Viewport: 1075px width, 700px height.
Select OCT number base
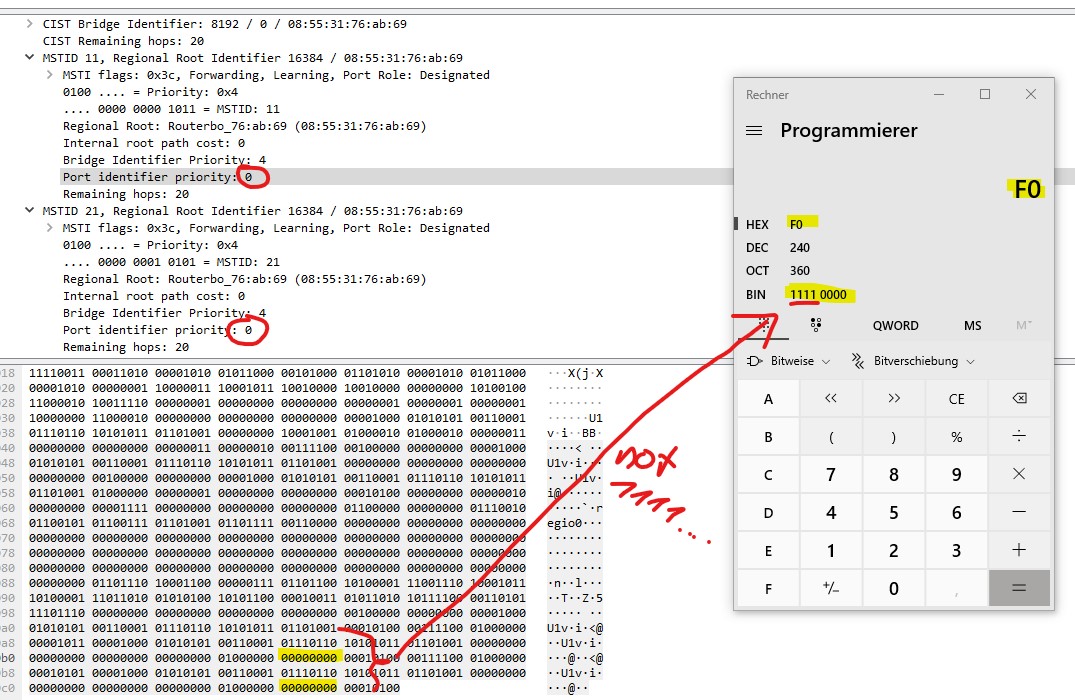click(x=894, y=271)
